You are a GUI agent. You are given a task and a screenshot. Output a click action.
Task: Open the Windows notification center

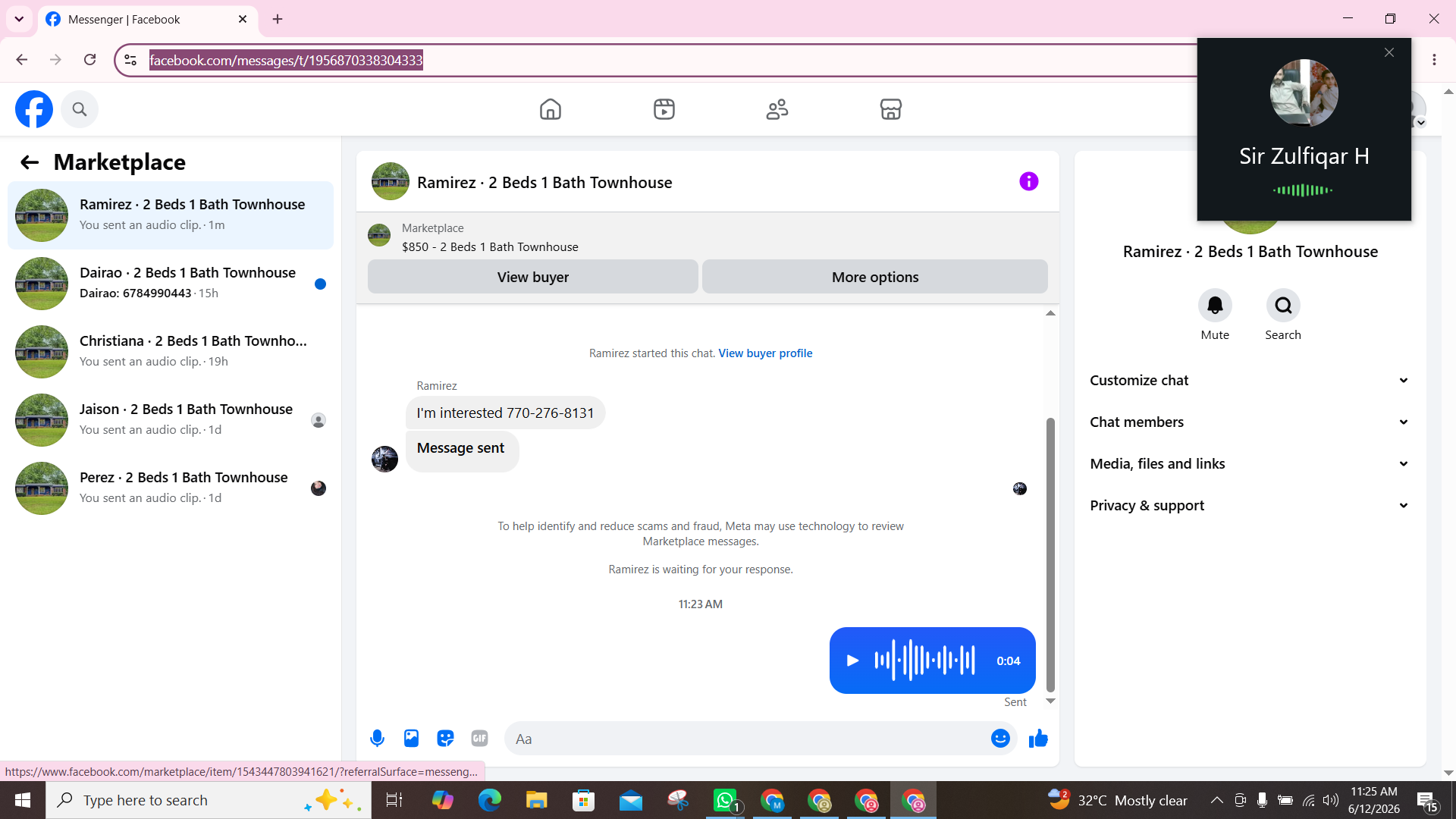tap(1426, 801)
